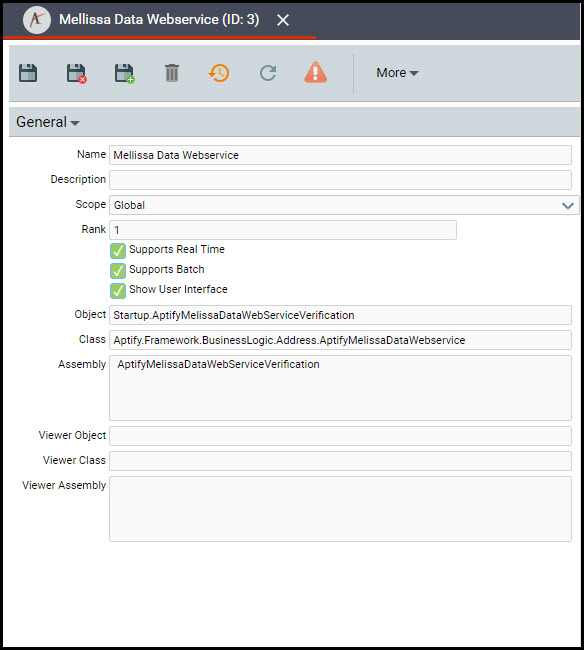This screenshot has width=584, height=650.
Task: Click the Description input field
Action: tap(340, 180)
